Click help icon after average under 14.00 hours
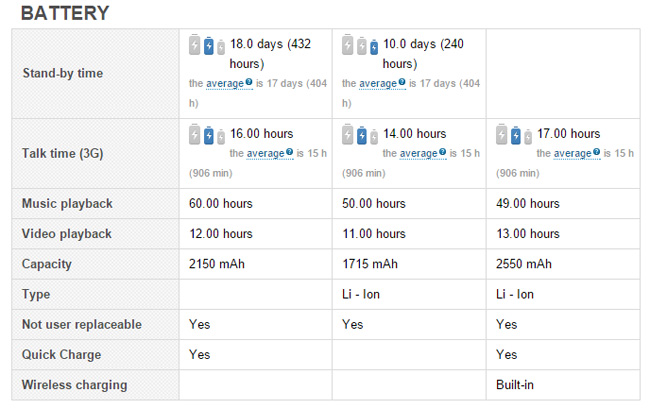This screenshot has width=650, height=409. point(442,153)
